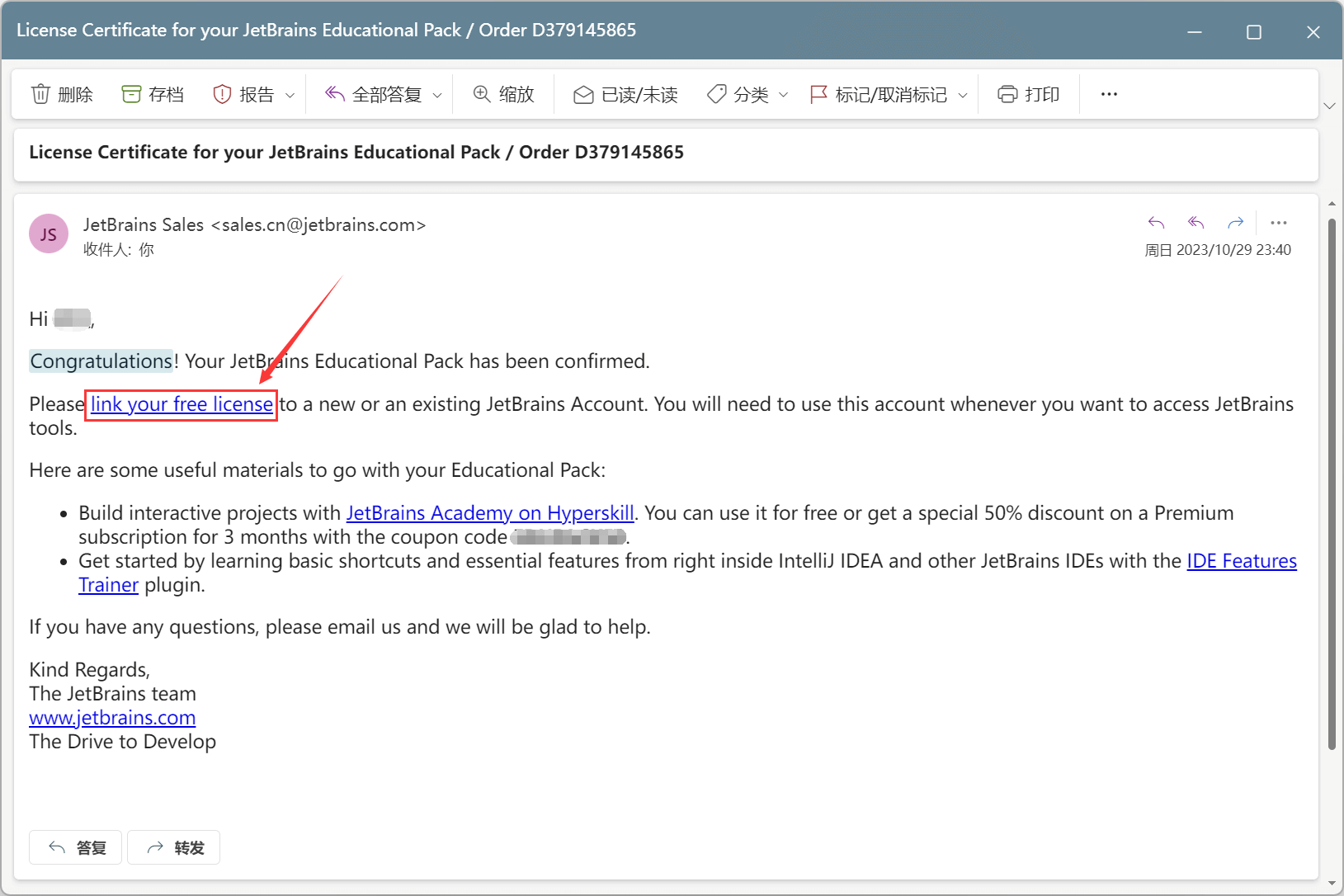Viewport: 1344px width, 896px height.
Task: Open the toolbar more options ellipsis
Action: (x=1109, y=94)
